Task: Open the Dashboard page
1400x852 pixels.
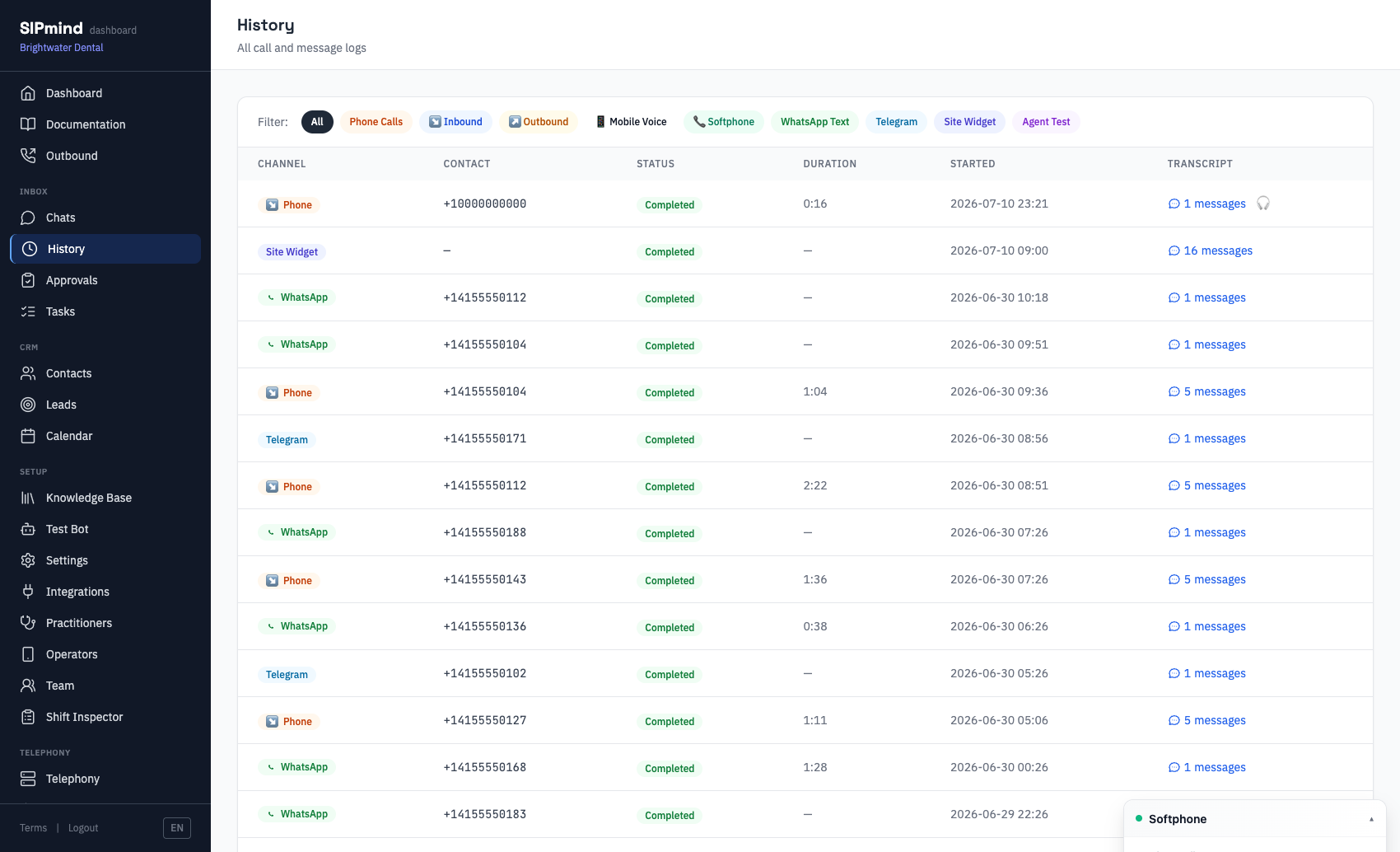Action: (x=105, y=93)
